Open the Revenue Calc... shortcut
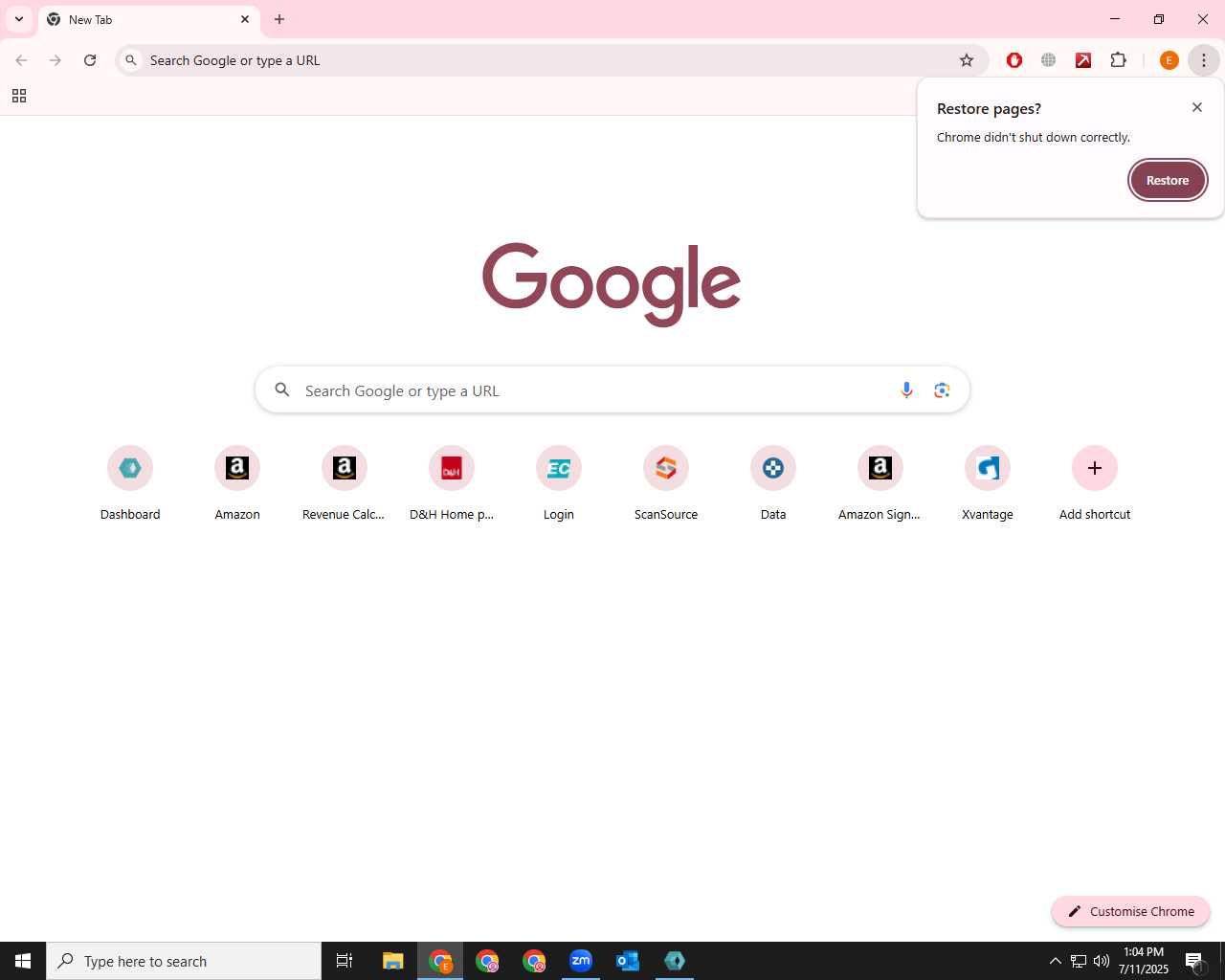This screenshot has width=1225, height=980. coord(345,484)
